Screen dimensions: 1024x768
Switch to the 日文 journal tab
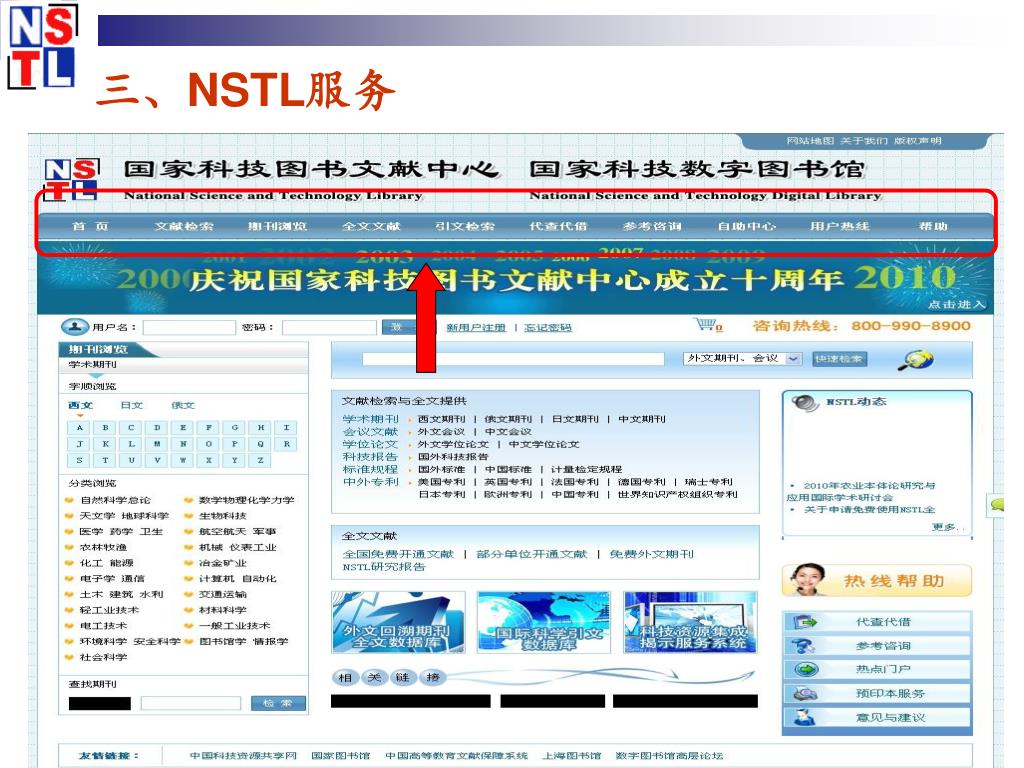click(132, 406)
